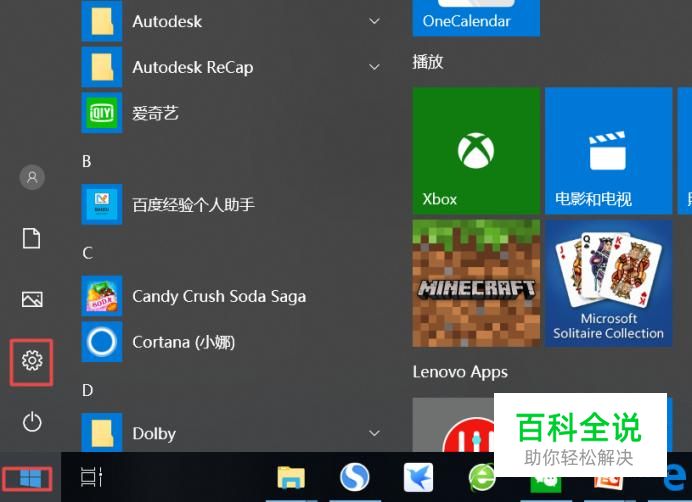Open the Settings gear icon

click(x=32, y=361)
